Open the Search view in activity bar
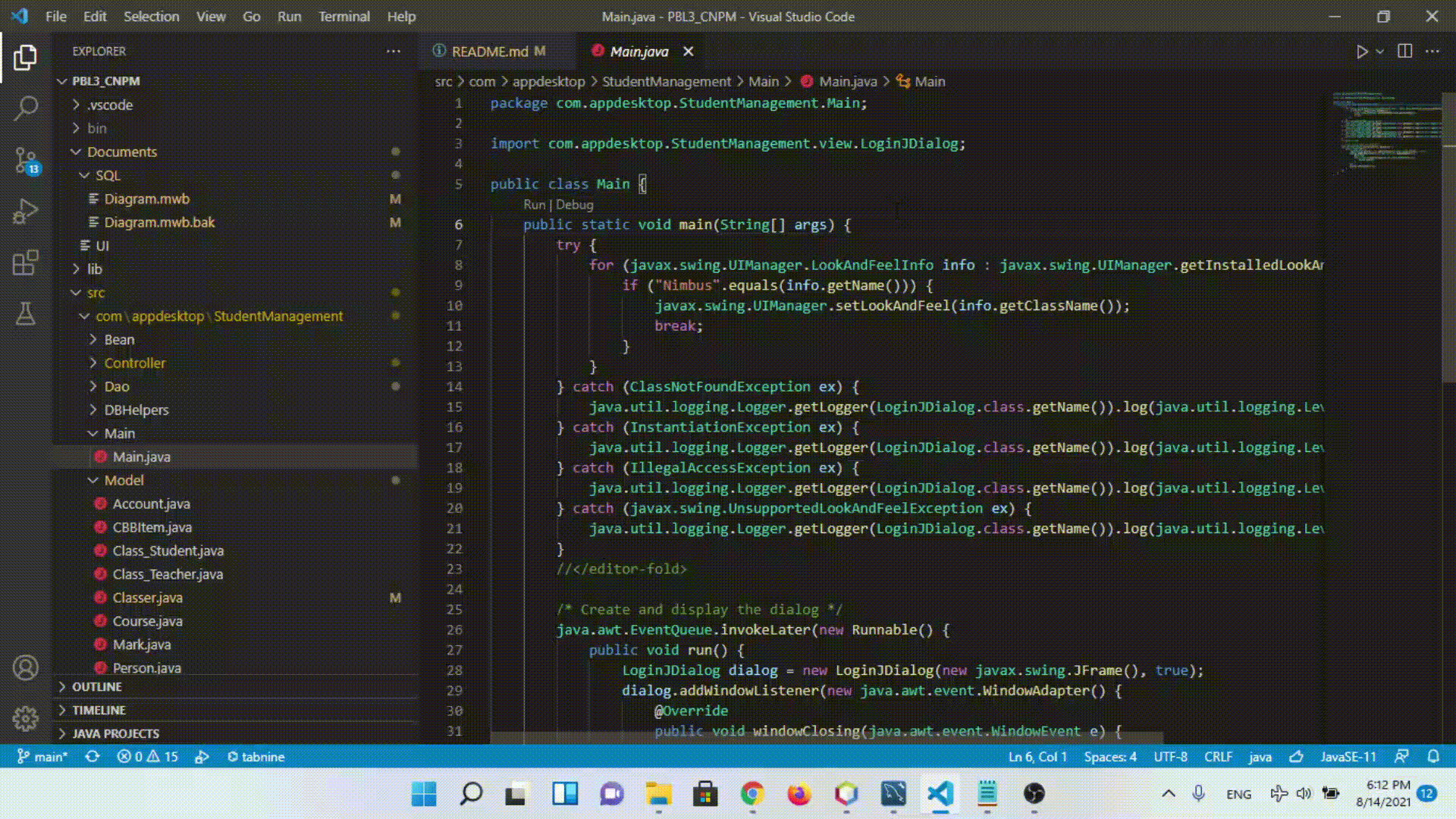1456x819 pixels. pyautogui.click(x=26, y=108)
